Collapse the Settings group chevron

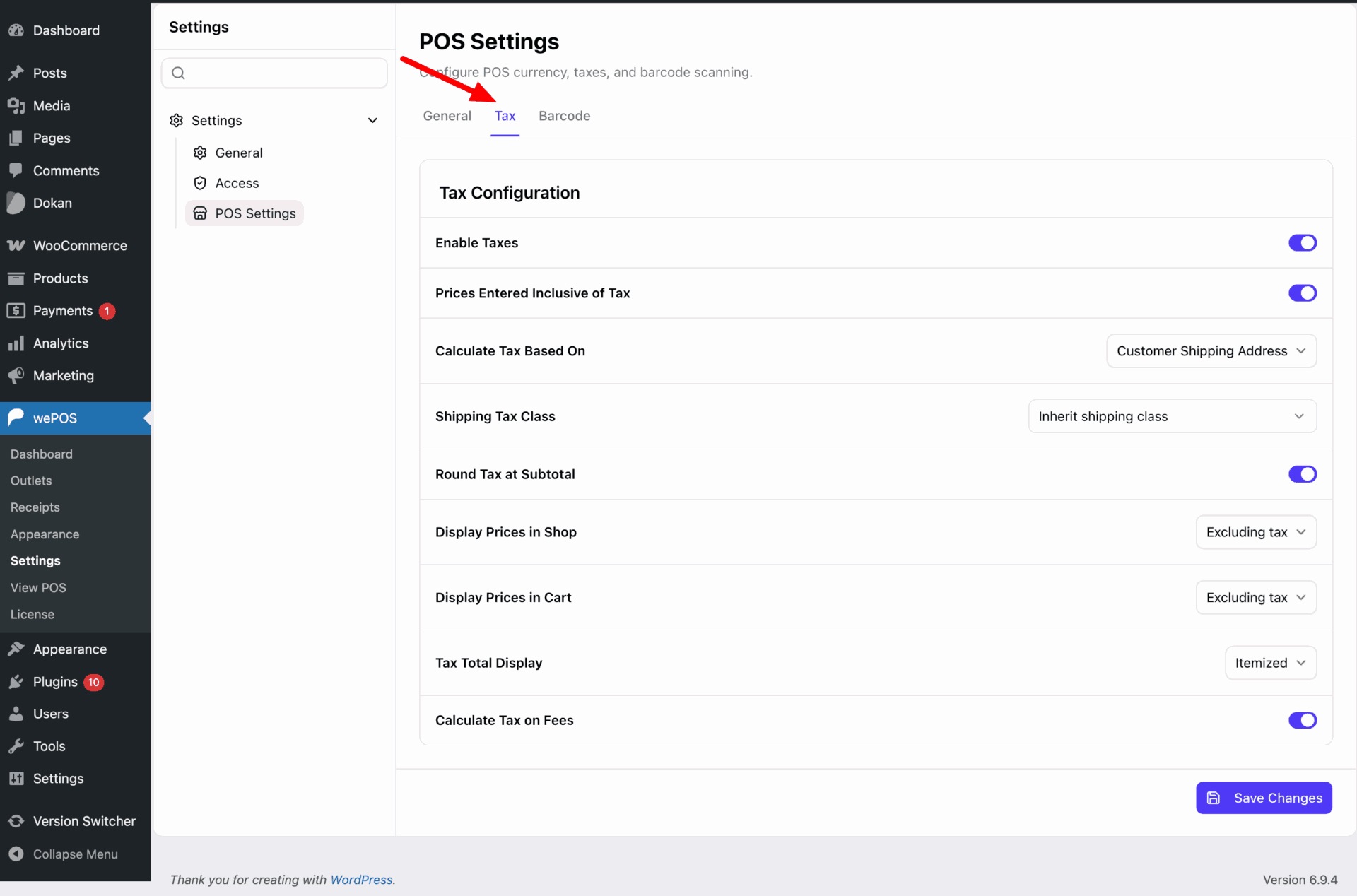pyautogui.click(x=372, y=120)
